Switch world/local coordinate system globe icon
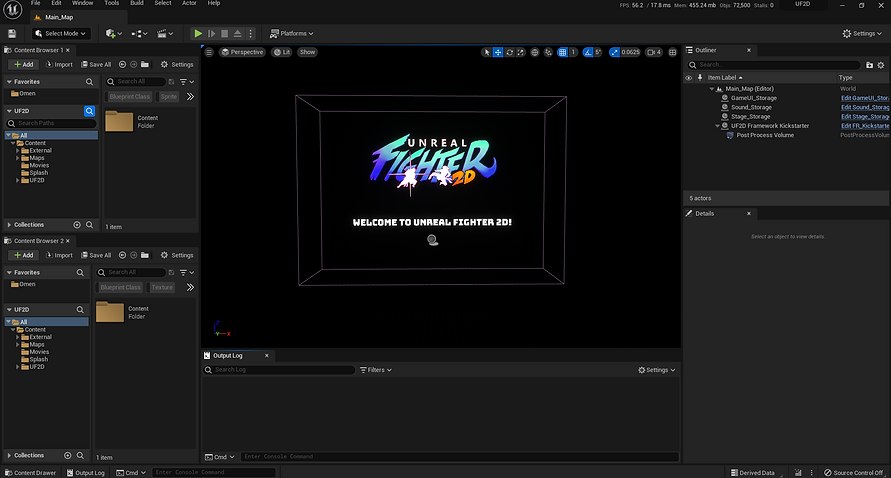Image resolution: width=891 pixels, height=478 pixels. pyautogui.click(x=535, y=52)
